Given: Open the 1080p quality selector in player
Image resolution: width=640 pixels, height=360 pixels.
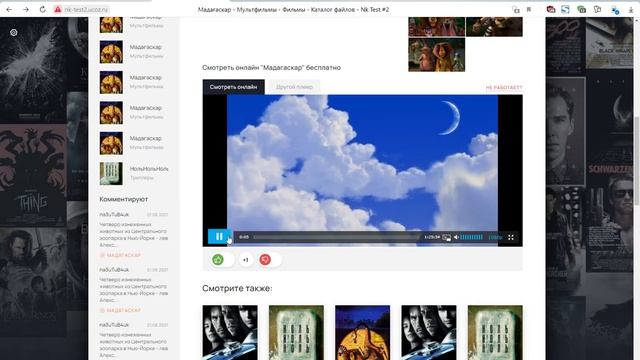Looking at the screenshot, I should tap(495, 237).
